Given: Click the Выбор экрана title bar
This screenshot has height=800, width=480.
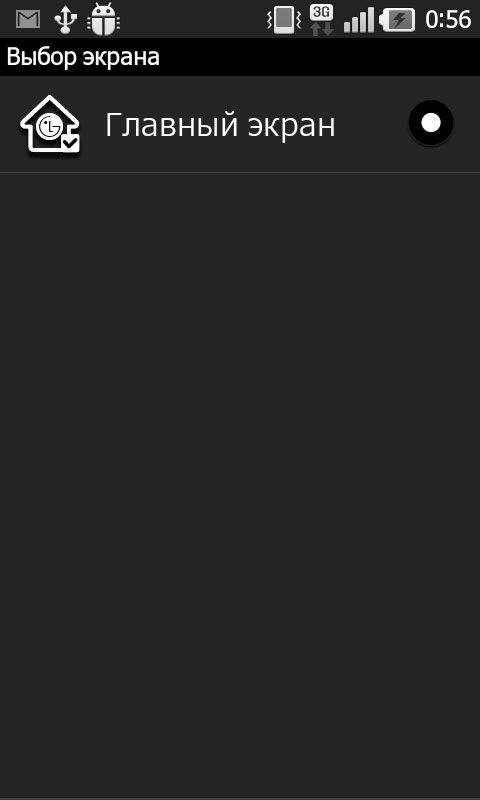Looking at the screenshot, I should click(x=240, y=57).
